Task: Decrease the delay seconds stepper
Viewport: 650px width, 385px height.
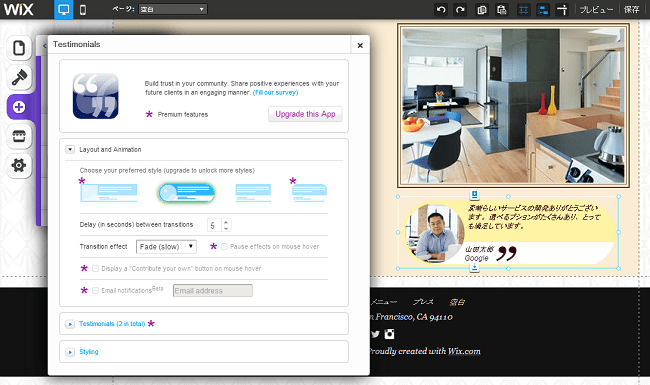Action: (226, 228)
